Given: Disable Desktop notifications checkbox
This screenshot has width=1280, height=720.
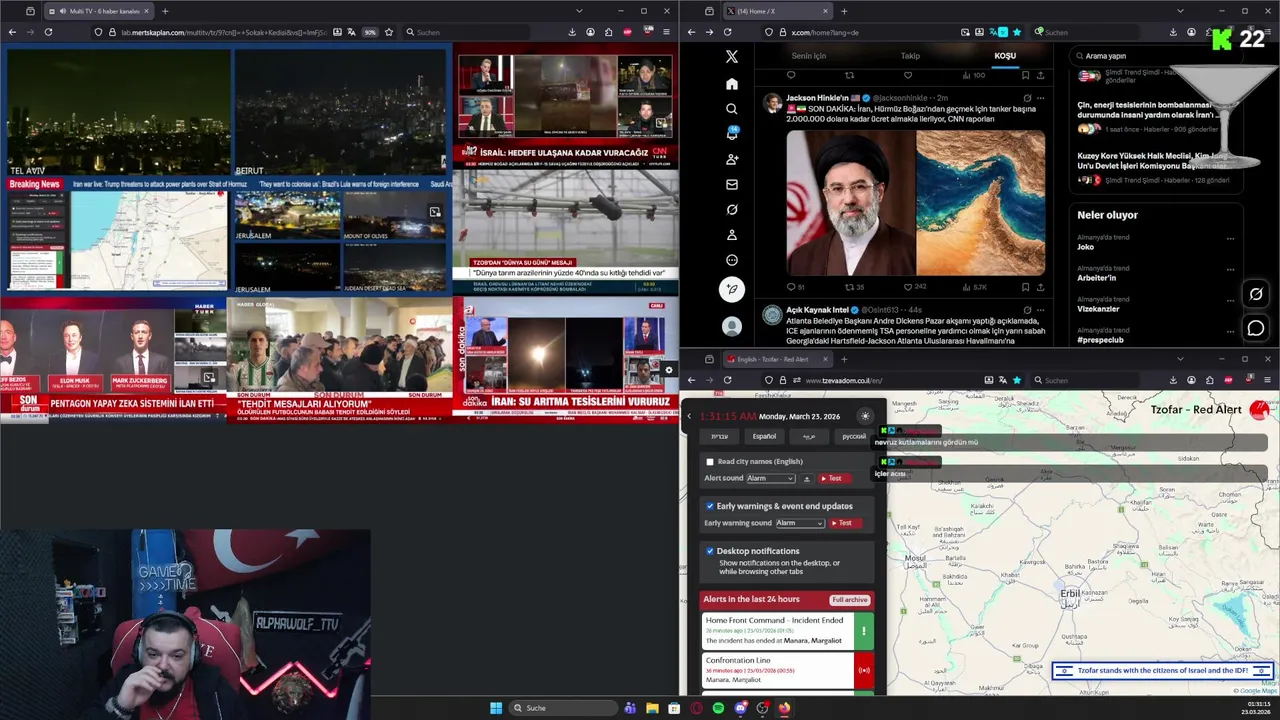Looking at the screenshot, I should (710, 551).
